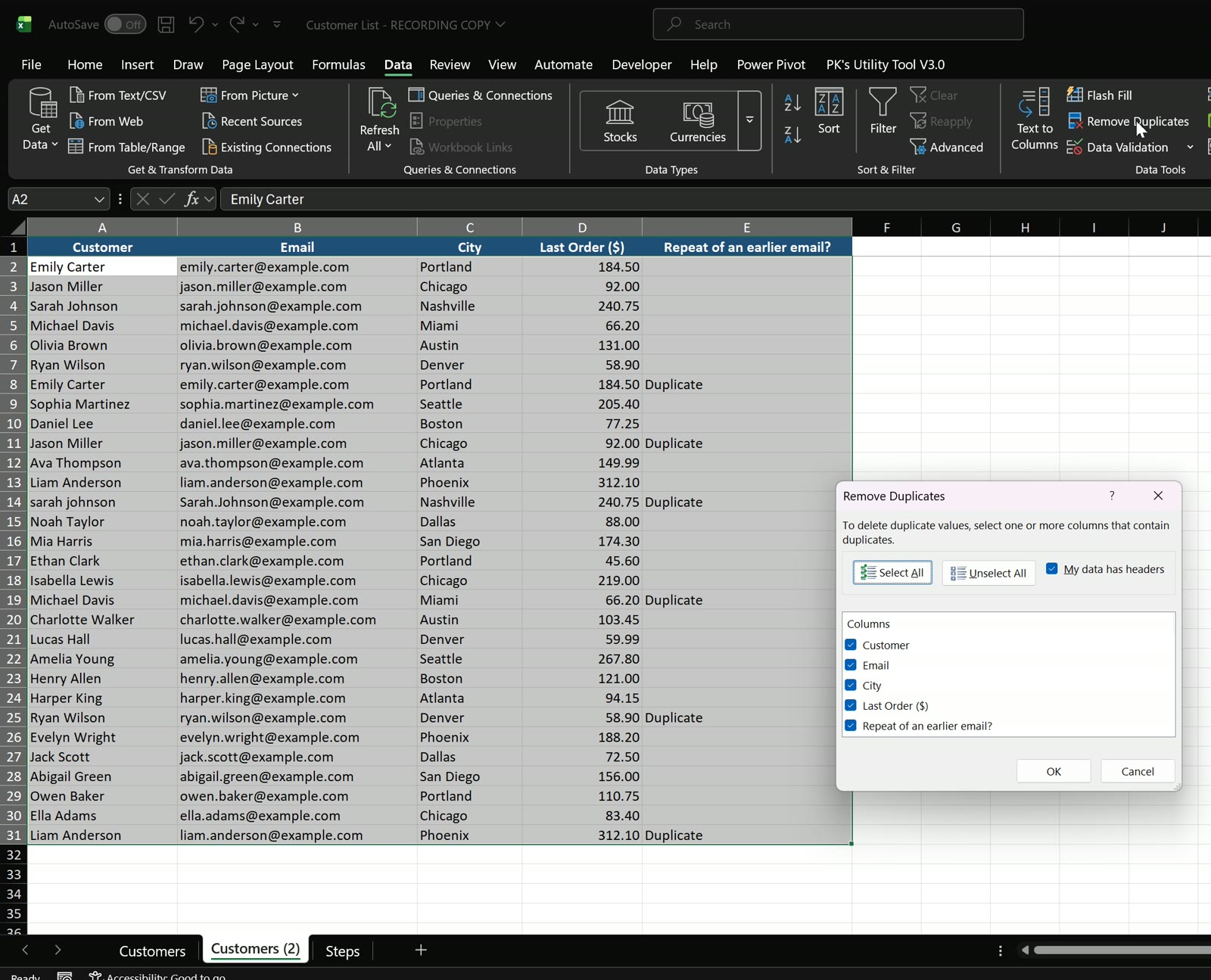Expand the formula bar function chevron
1211x980 pixels.
coord(210,199)
